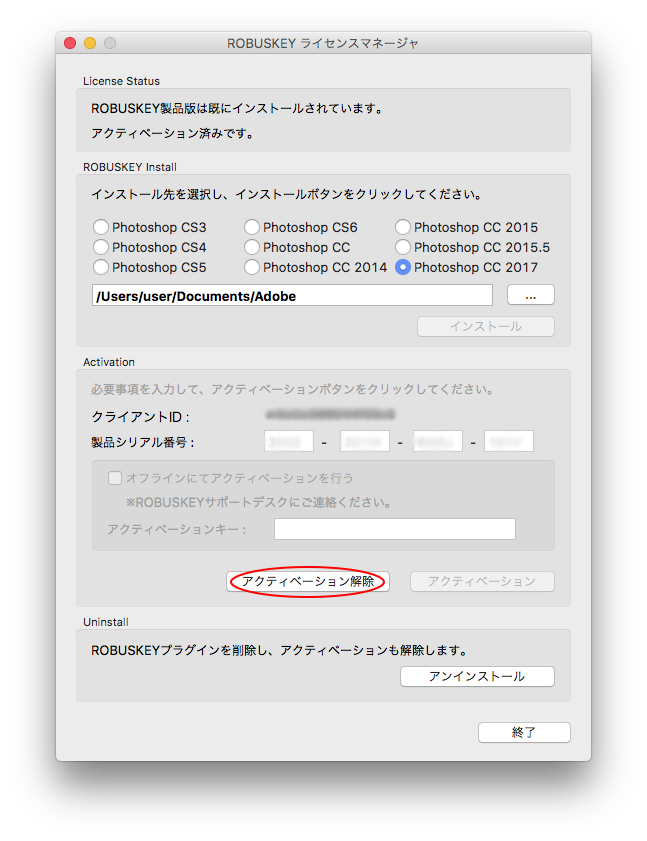Toggle offline activation checkbox
The width and height of the screenshot is (647, 841).
click(x=115, y=478)
